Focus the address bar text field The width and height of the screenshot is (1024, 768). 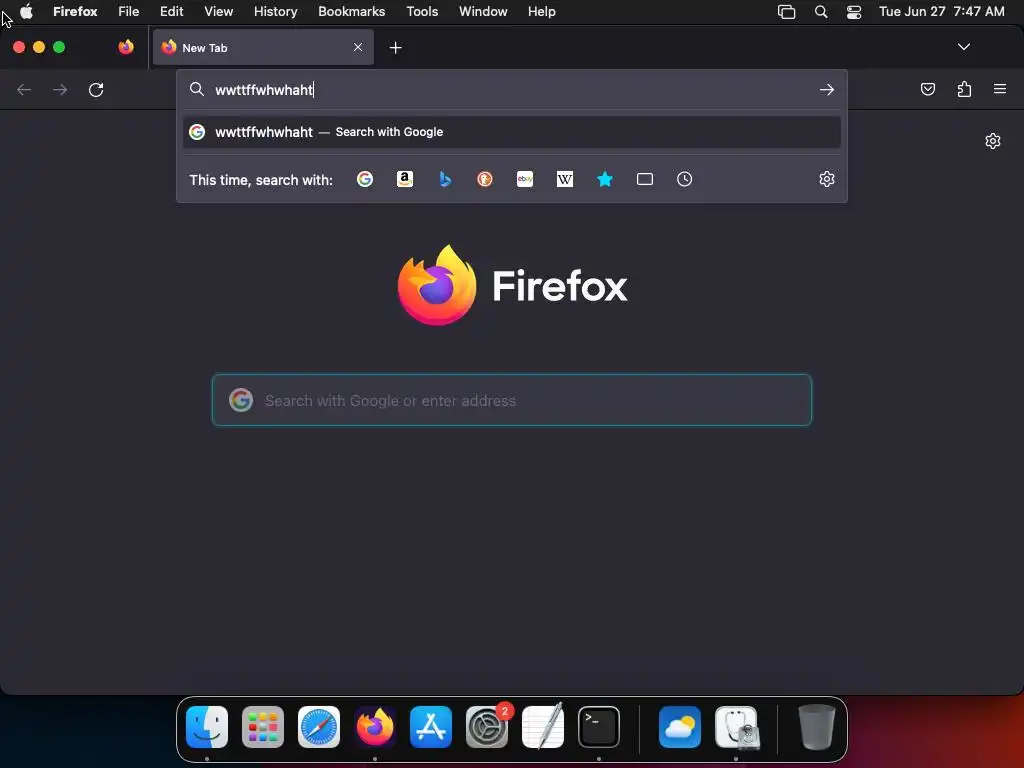(x=513, y=89)
